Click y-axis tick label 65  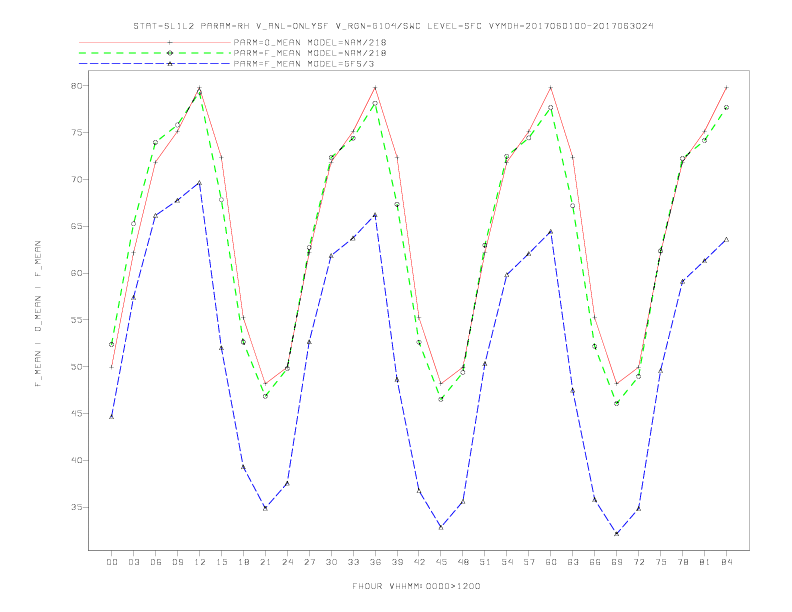[76, 226]
